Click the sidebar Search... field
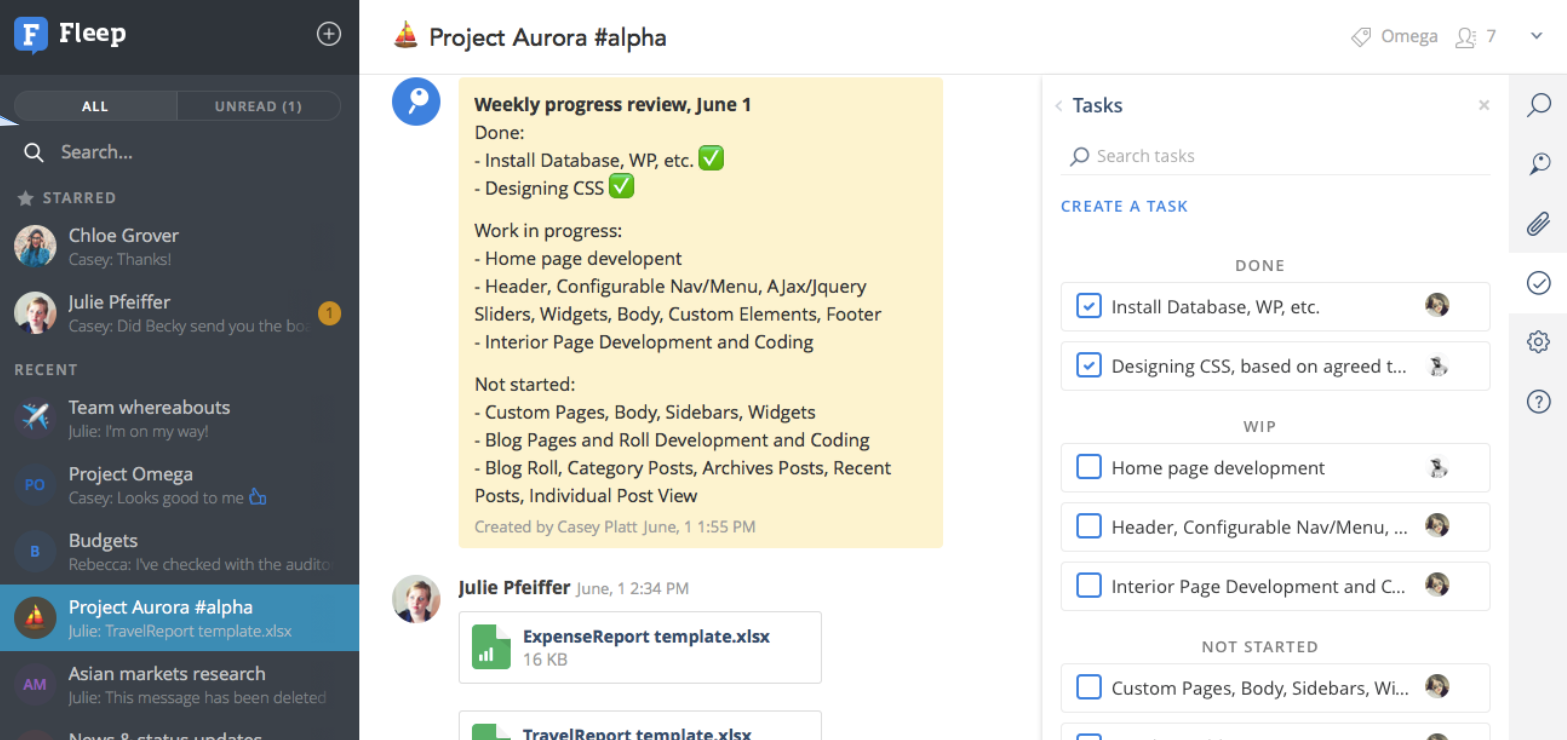Image resolution: width=1567 pixels, height=740 pixels. pyautogui.click(x=180, y=152)
